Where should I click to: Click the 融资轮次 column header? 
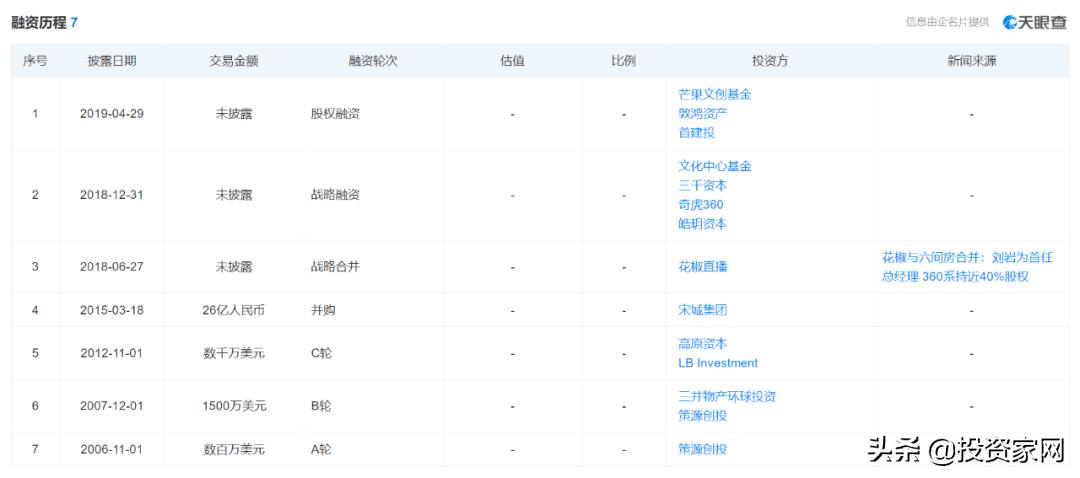click(373, 61)
